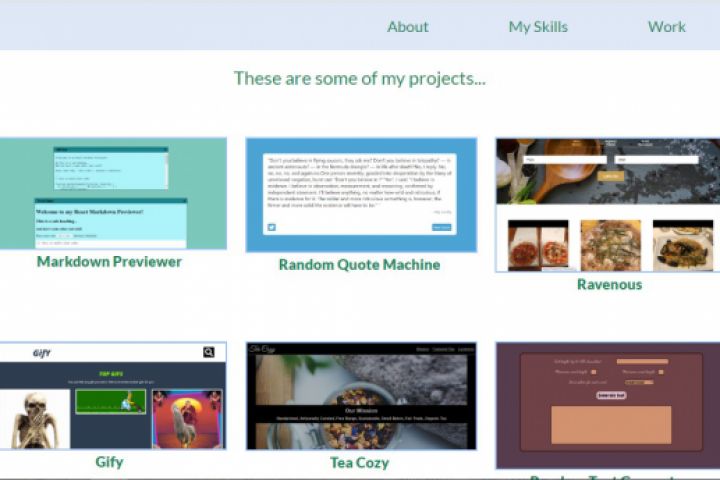Screen dimensions: 720x480
Task: Open the Ravenous project thumbnail
Action: (608, 205)
